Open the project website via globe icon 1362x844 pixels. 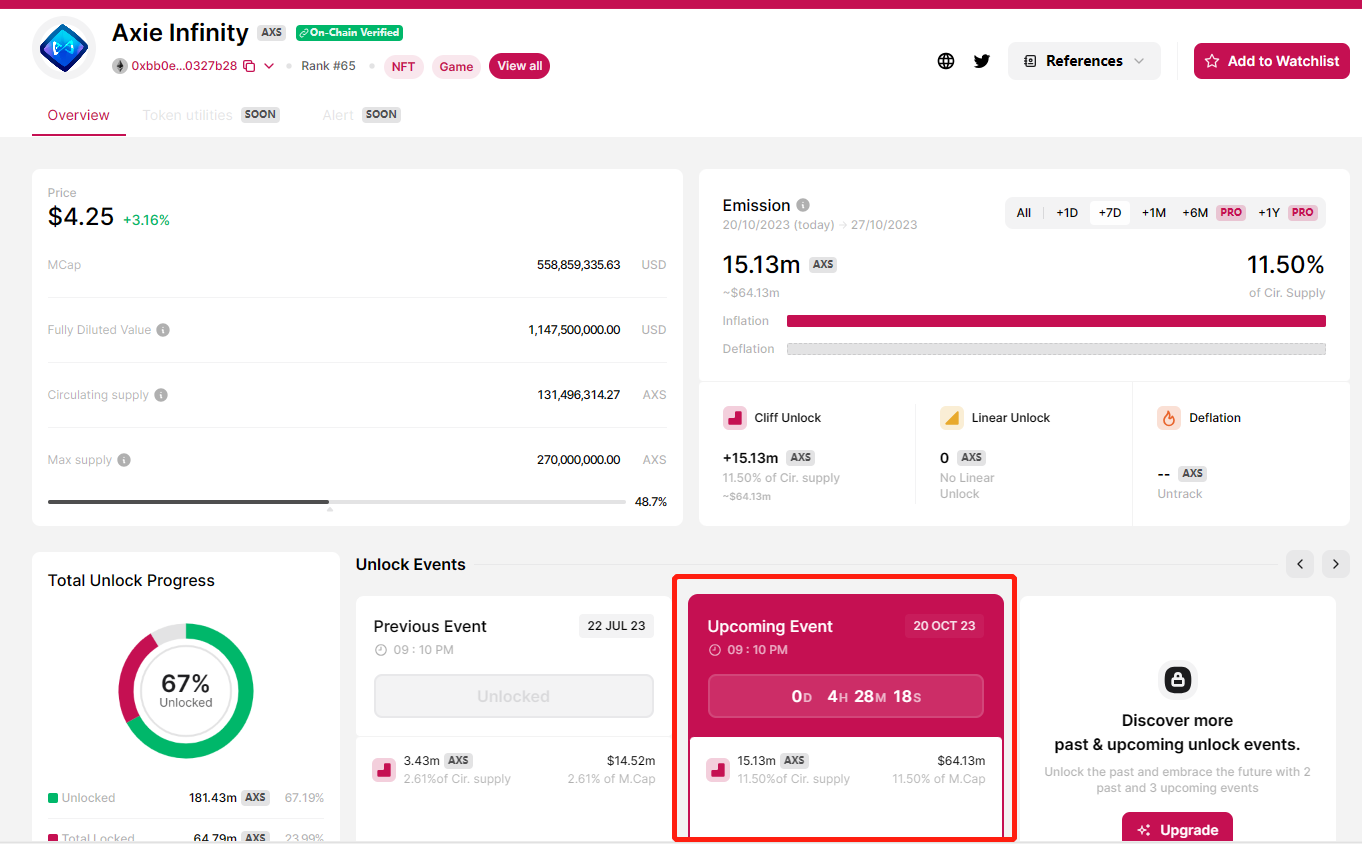(x=945, y=61)
